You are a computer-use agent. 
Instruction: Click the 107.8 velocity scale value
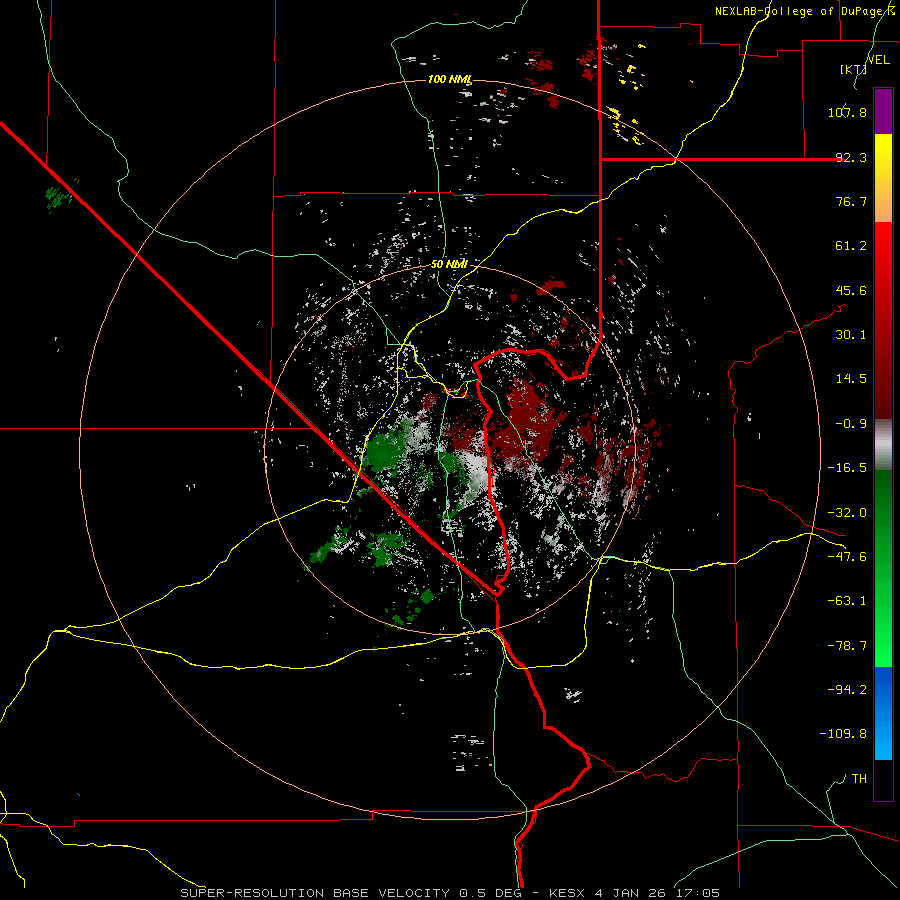847,112
